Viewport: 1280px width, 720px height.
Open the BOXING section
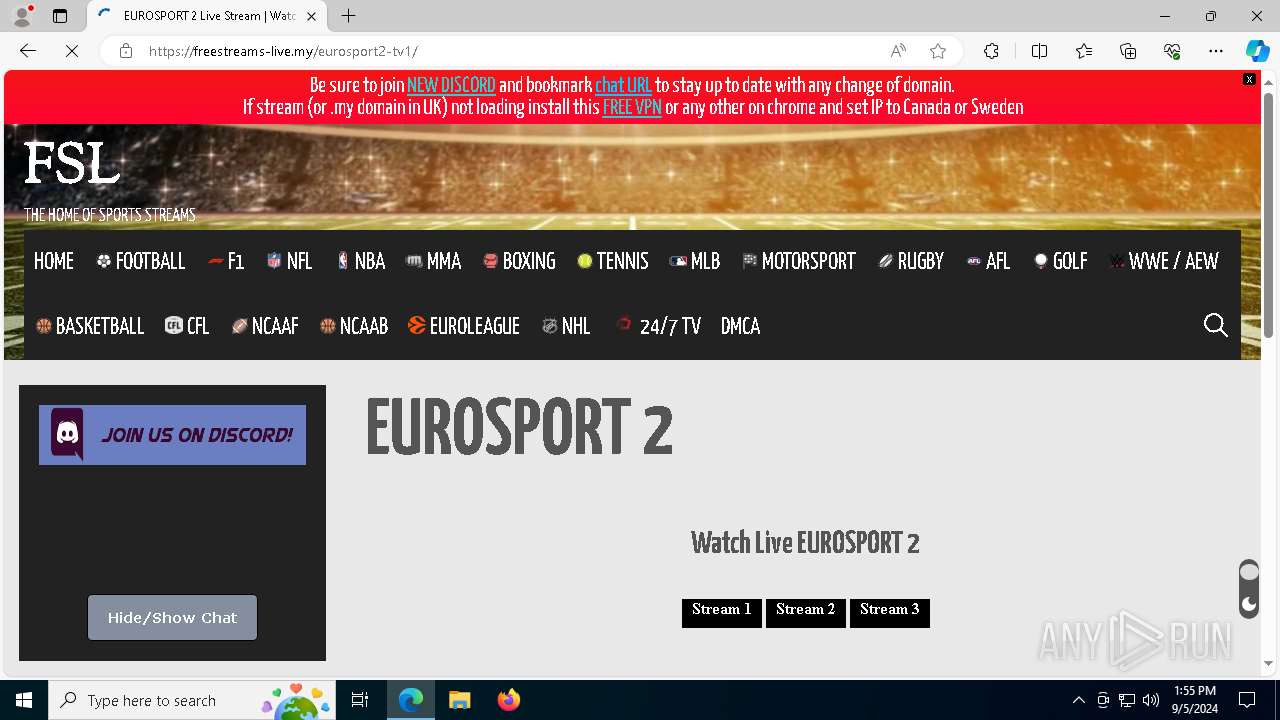pos(519,262)
